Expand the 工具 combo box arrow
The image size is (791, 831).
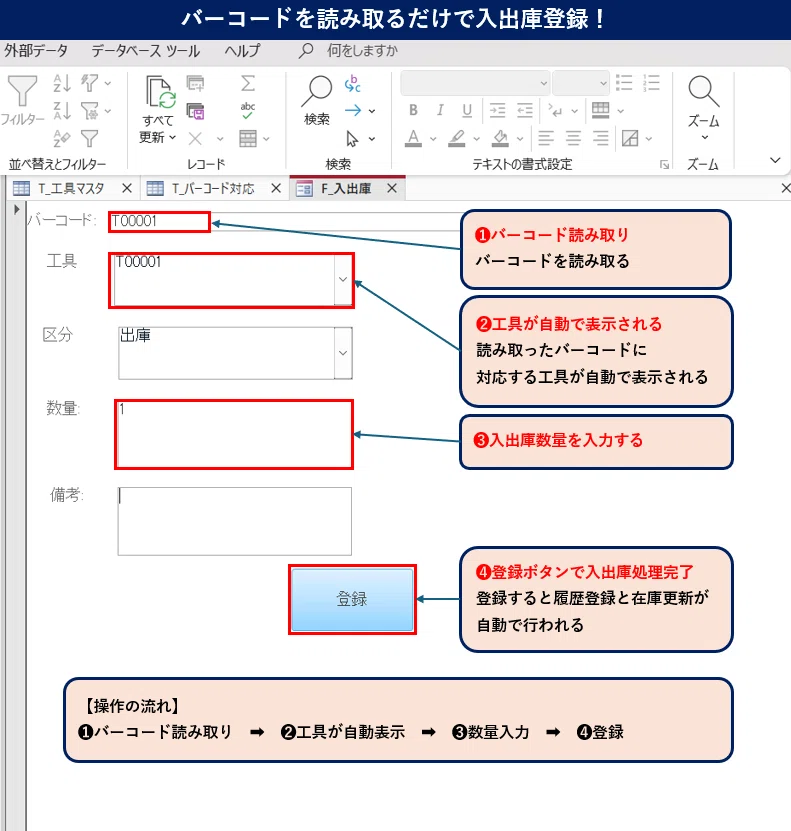tap(343, 279)
